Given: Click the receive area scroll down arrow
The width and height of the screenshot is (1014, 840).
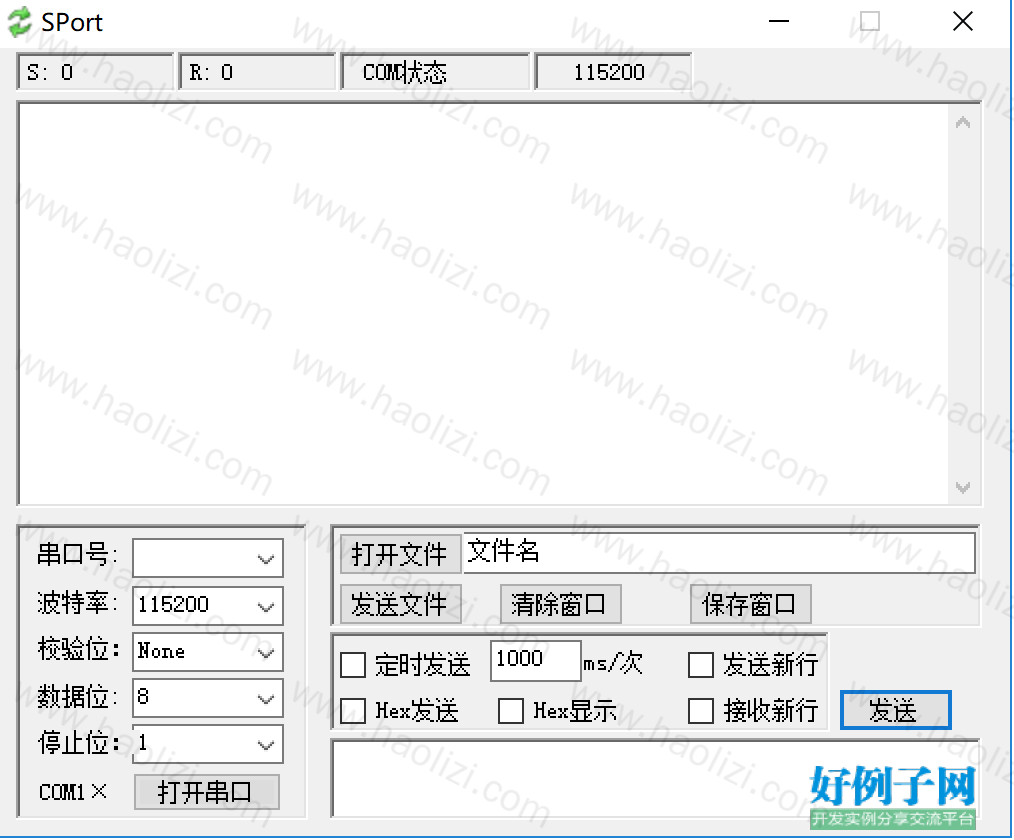Looking at the screenshot, I should pos(963,487).
